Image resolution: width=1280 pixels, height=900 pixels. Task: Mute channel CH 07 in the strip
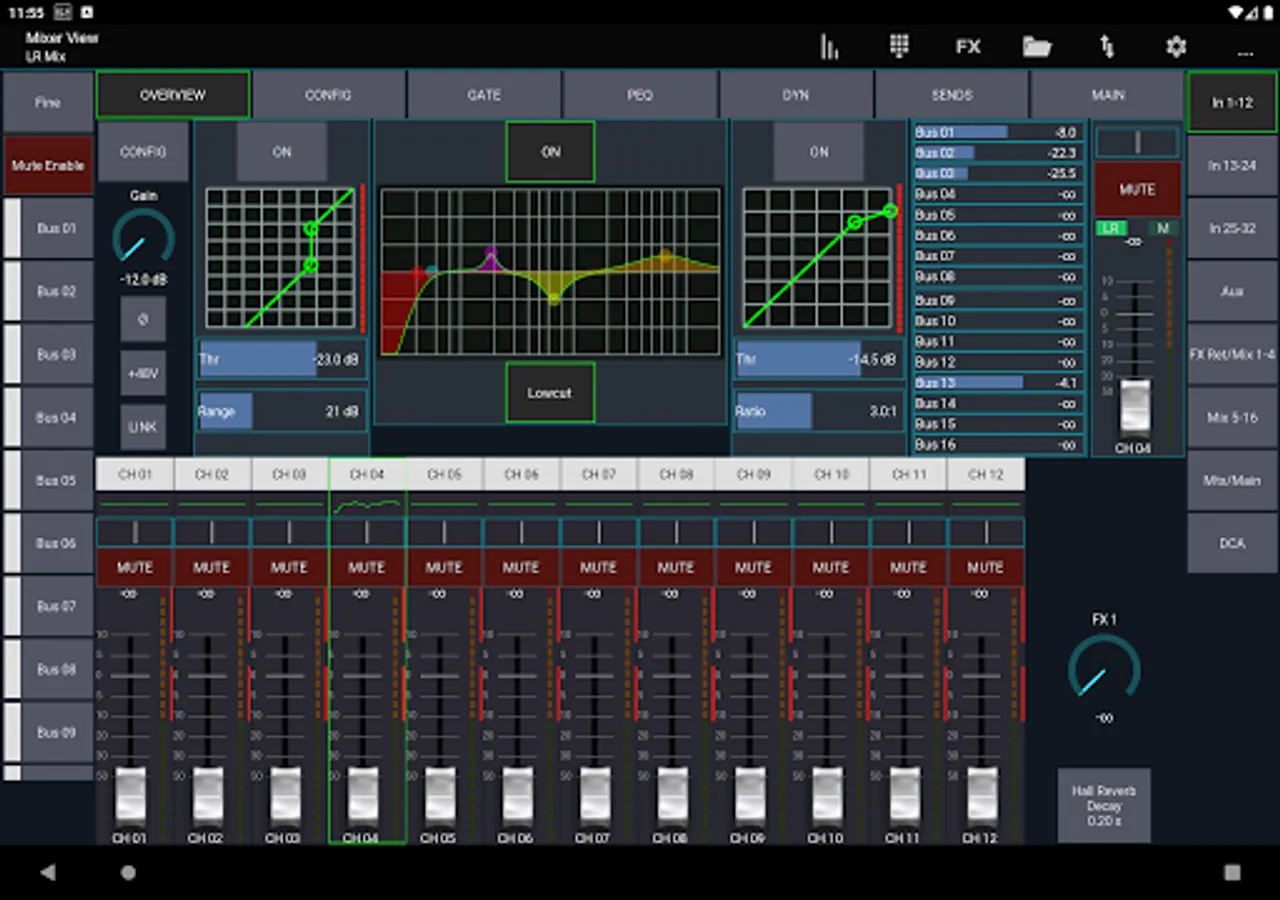click(x=598, y=567)
